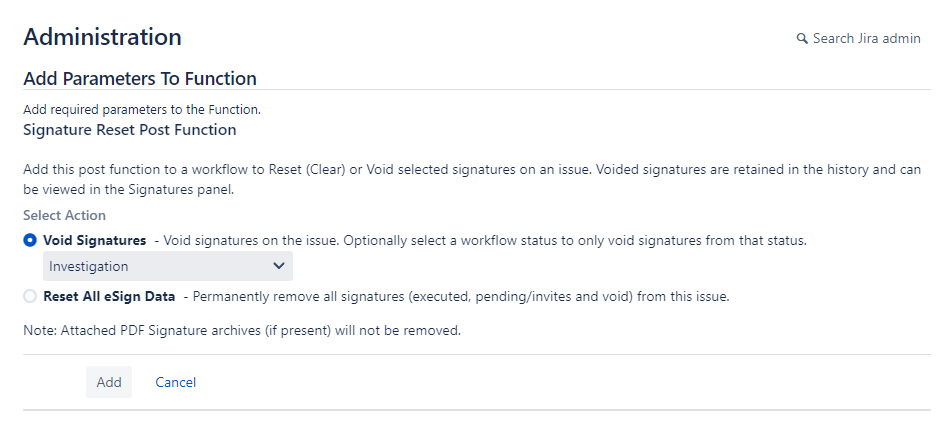Select the Reset All eSign Data radio button

pos(30,296)
